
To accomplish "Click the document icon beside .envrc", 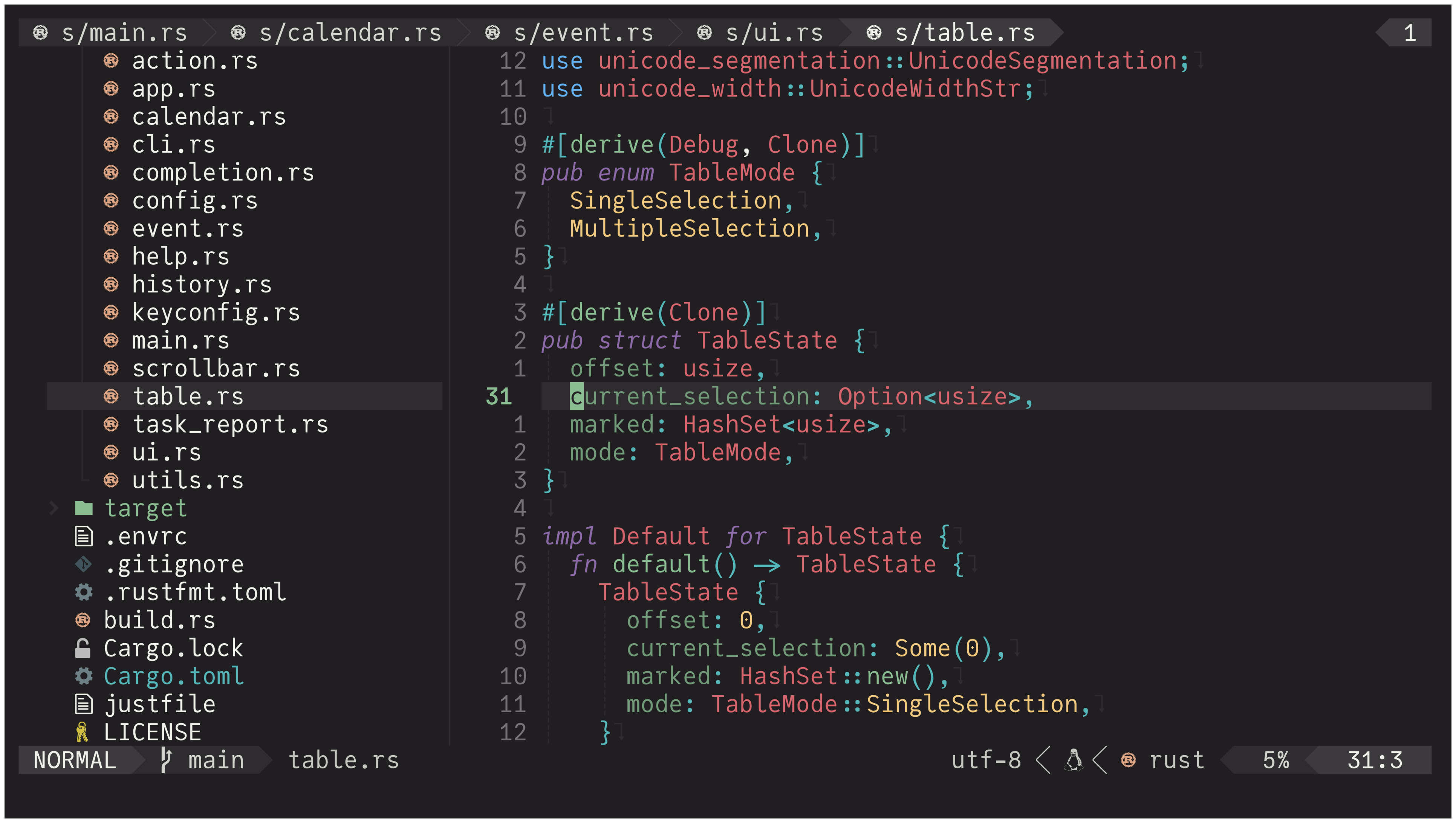I will [84, 536].
